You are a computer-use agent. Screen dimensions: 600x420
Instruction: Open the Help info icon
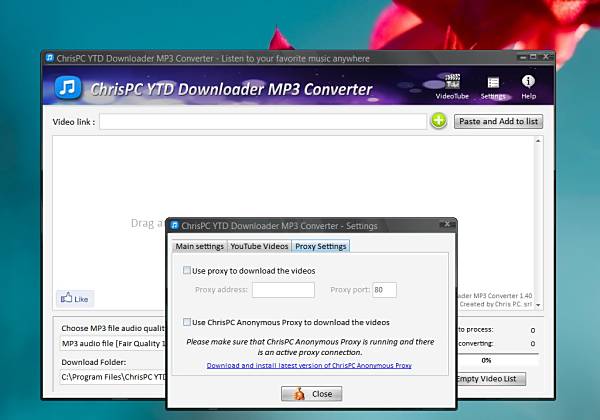pyautogui.click(x=528, y=87)
